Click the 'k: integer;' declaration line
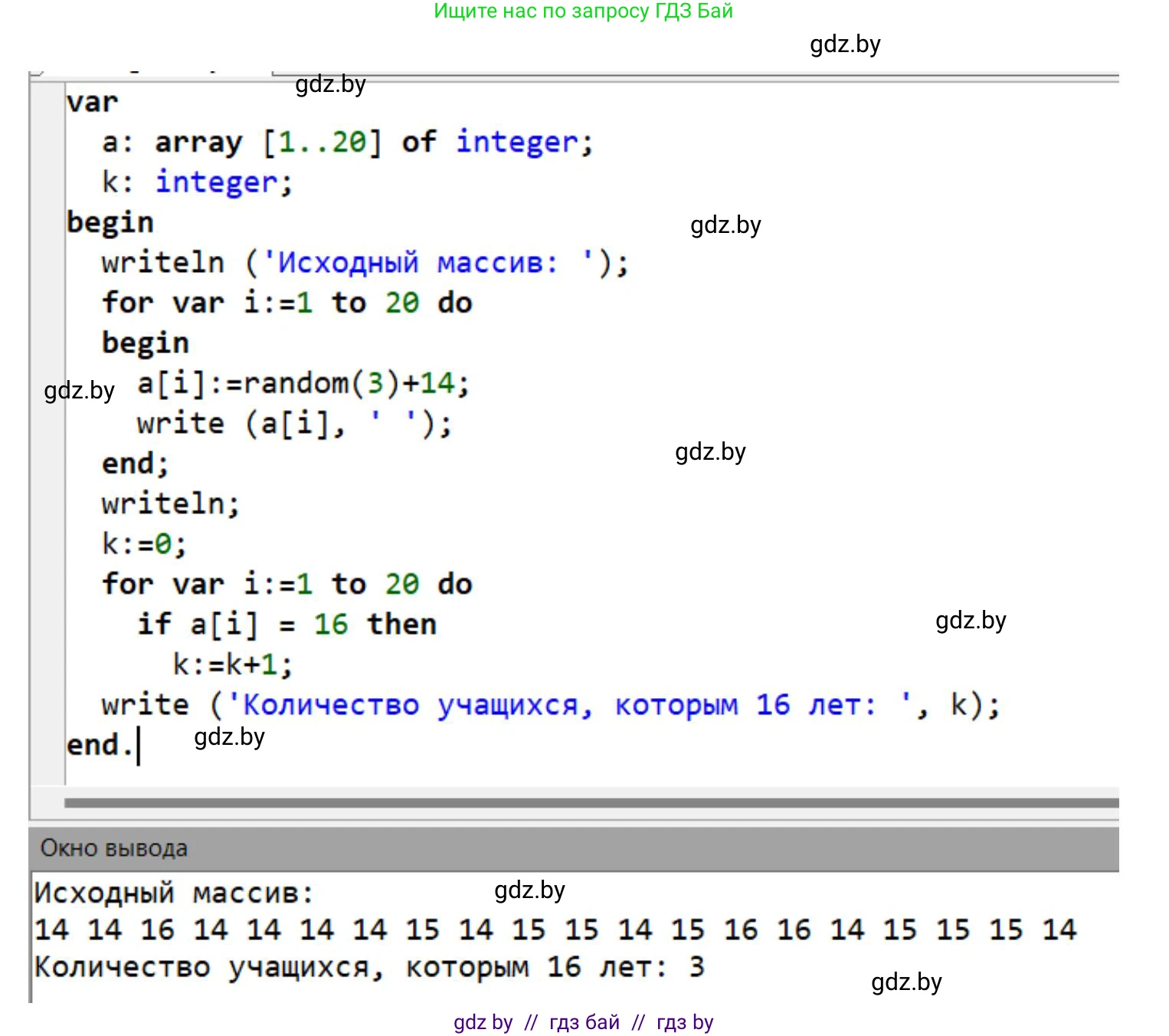This screenshot has width=1169, height=1036. pos(197,182)
